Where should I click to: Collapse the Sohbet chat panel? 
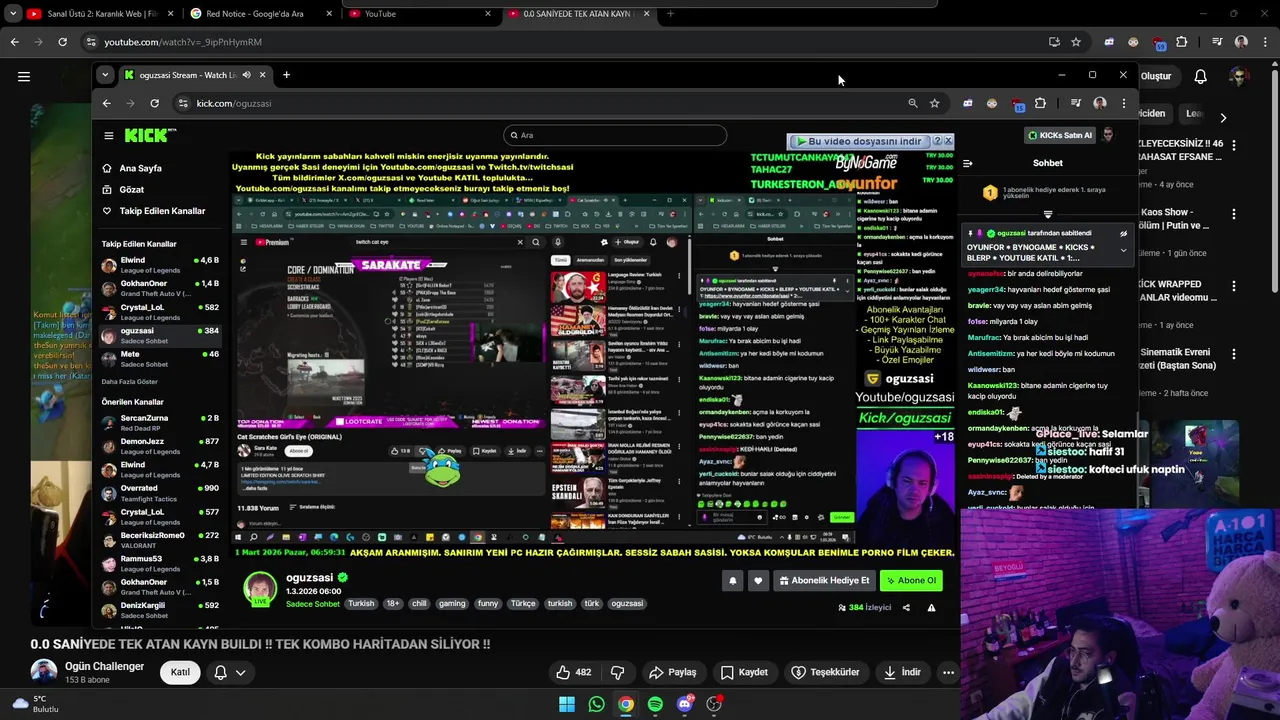click(x=967, y=163)
